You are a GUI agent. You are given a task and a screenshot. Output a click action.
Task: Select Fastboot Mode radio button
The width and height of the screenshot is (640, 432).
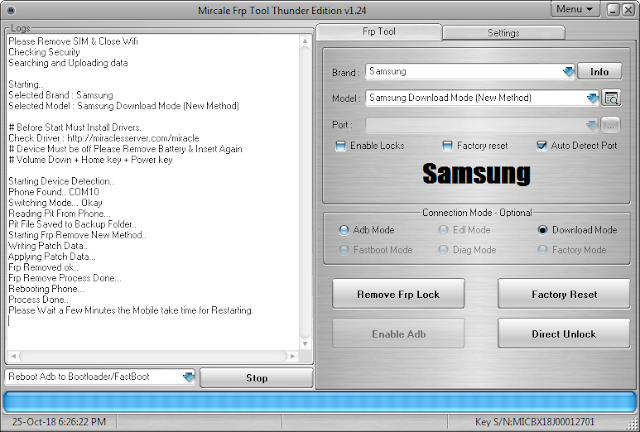(344, 249)
